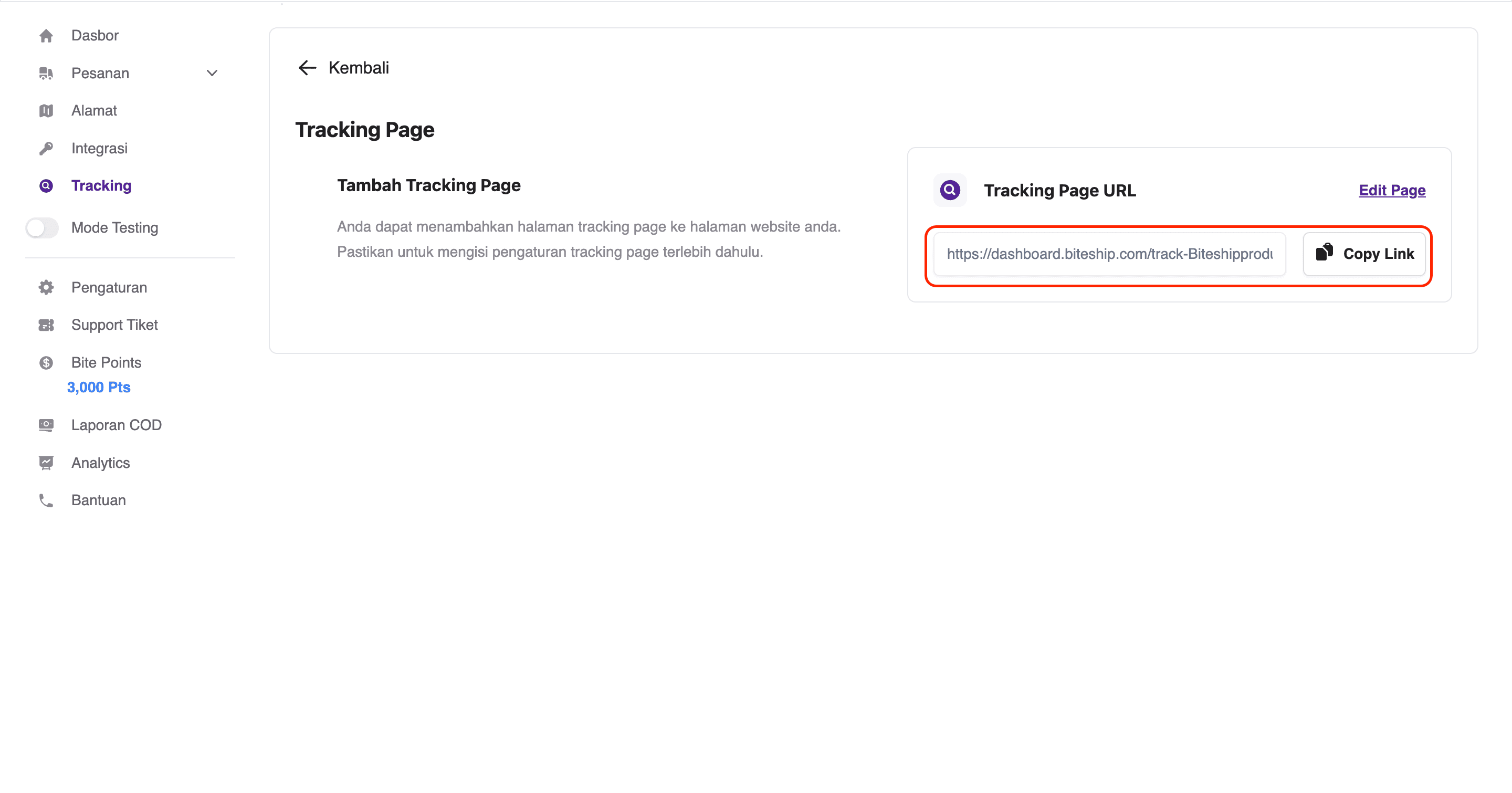Click the Tambah Tracking Page heading
This screenshot has width=1512, height=793.
click(428, 185)
